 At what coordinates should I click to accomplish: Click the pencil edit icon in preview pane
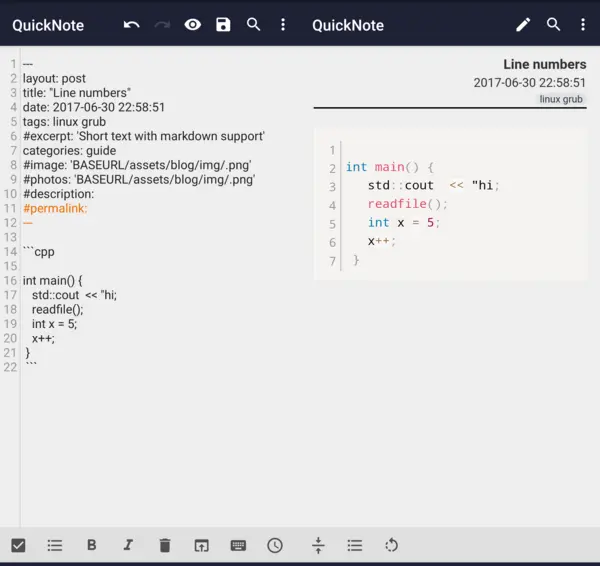click(523, 25)
